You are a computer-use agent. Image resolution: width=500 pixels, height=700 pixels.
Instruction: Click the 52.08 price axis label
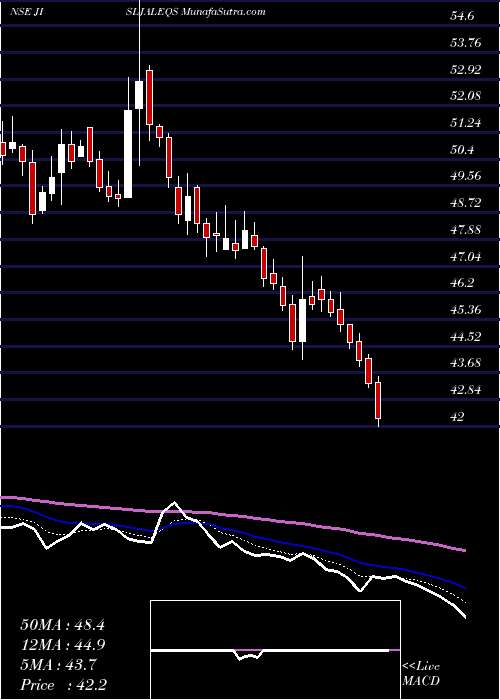465,96
